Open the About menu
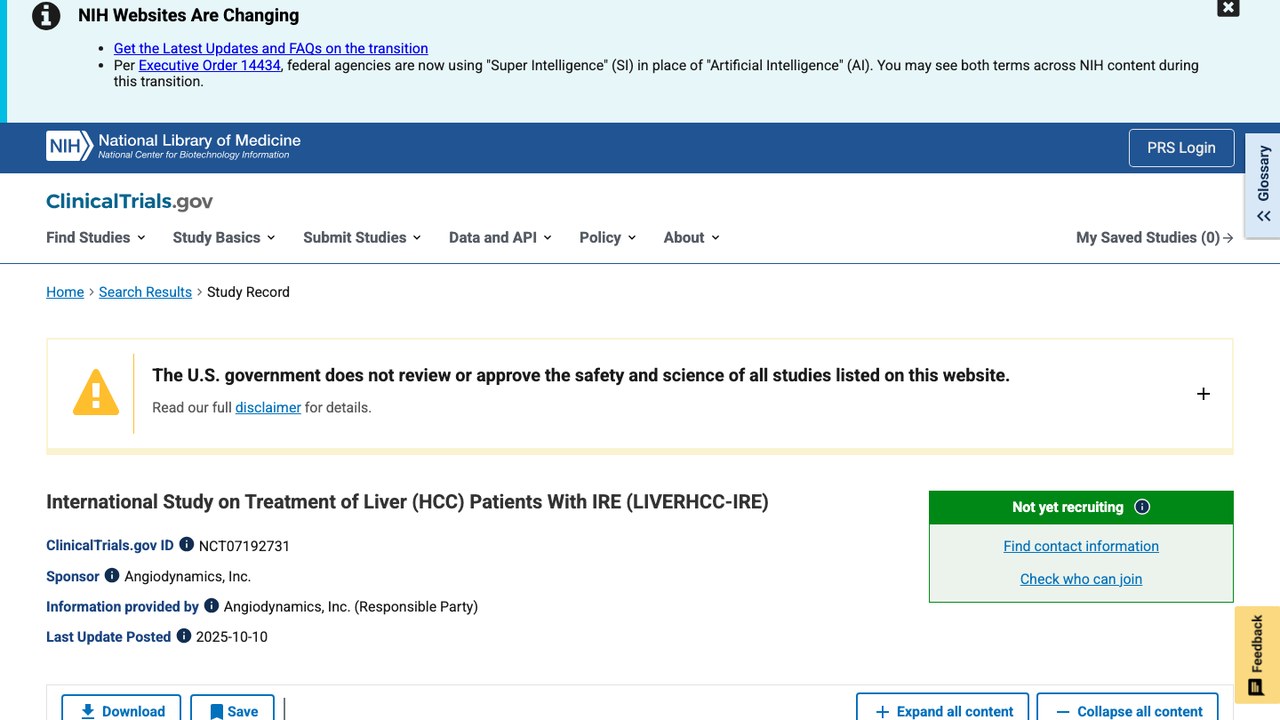1280x720 pixels. click(692, 237)
